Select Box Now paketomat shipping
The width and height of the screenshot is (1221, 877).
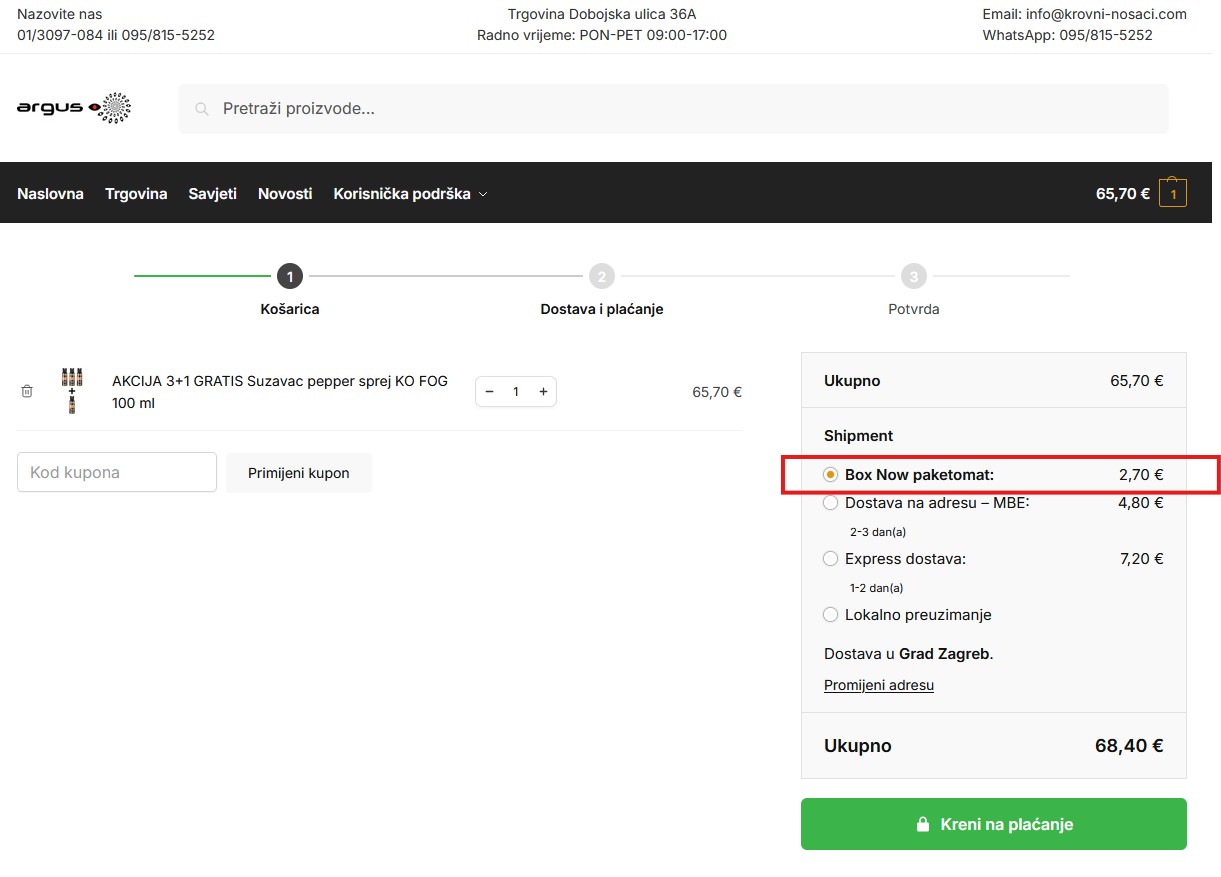(830, 474)
